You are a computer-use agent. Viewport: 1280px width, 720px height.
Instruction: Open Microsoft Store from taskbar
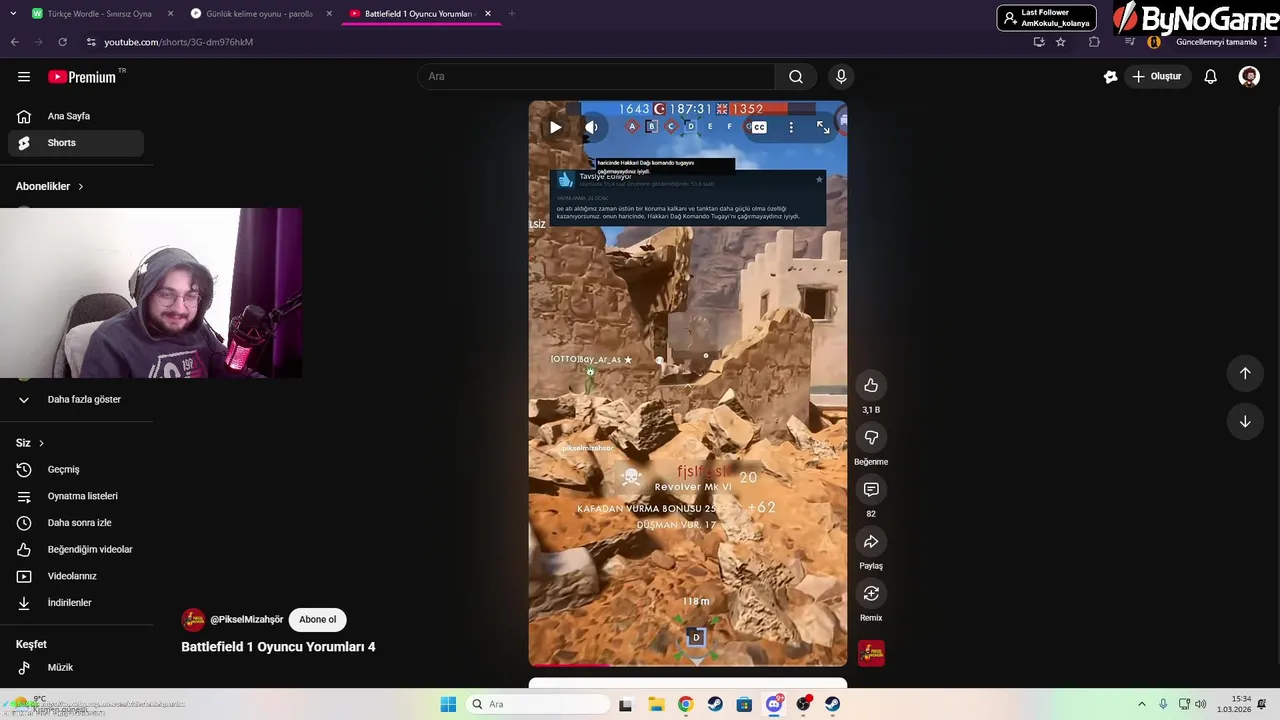[744, 704]
